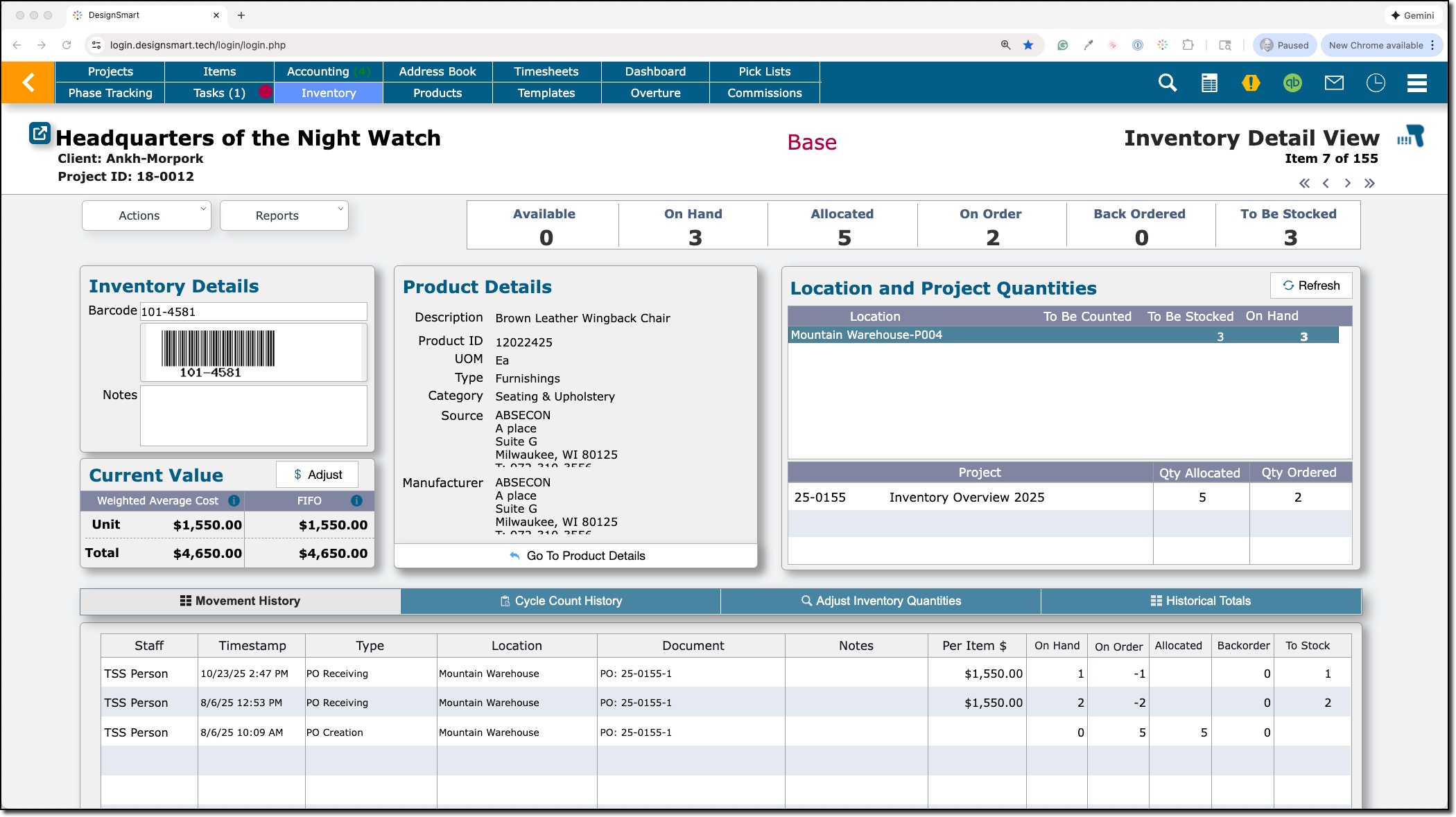This screenshot has width=1456, height=817.
Task: Click the green QuickBooks icon
Action: 1292,83
